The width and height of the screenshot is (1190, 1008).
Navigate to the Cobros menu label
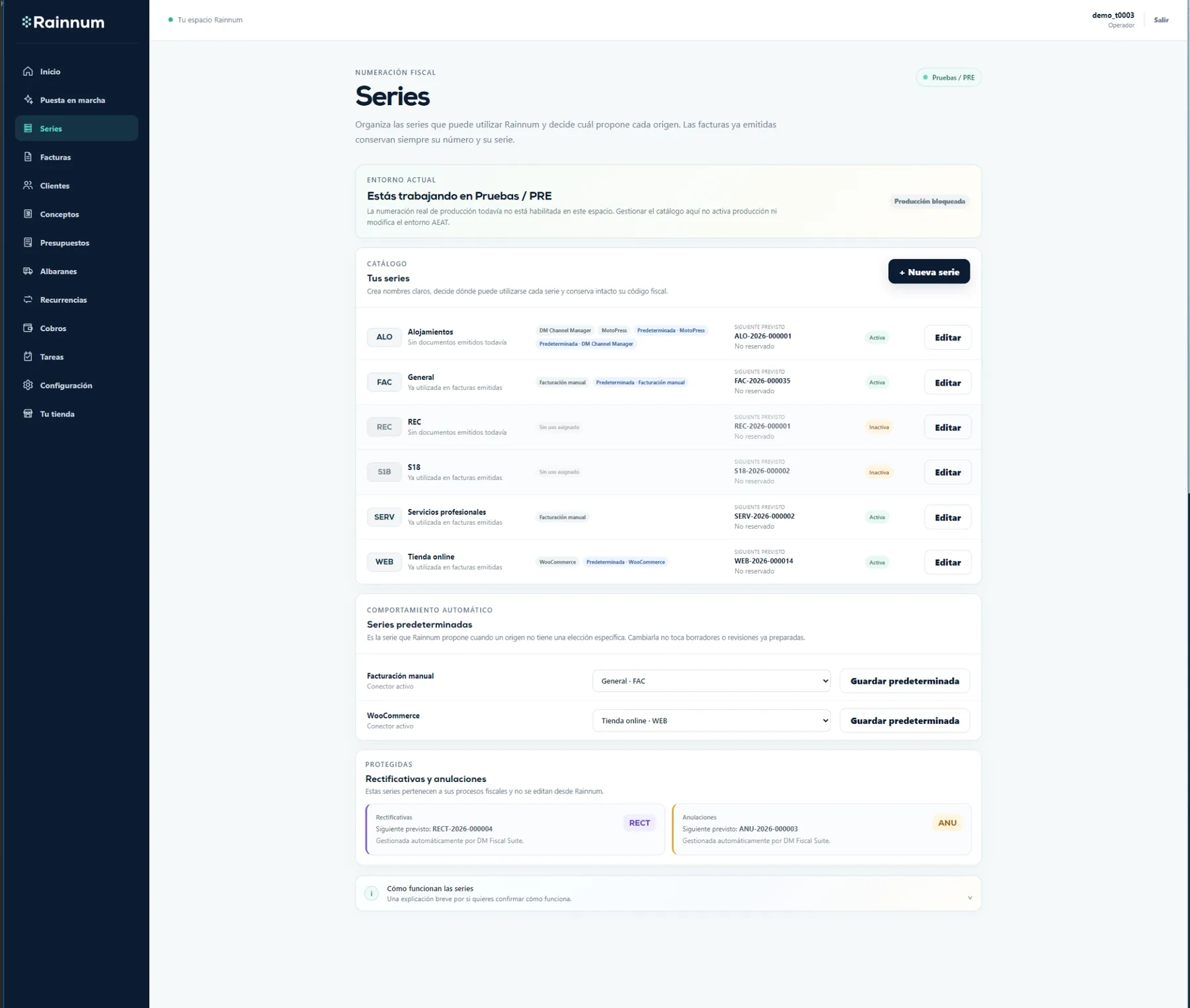click(x=53, y=329)
